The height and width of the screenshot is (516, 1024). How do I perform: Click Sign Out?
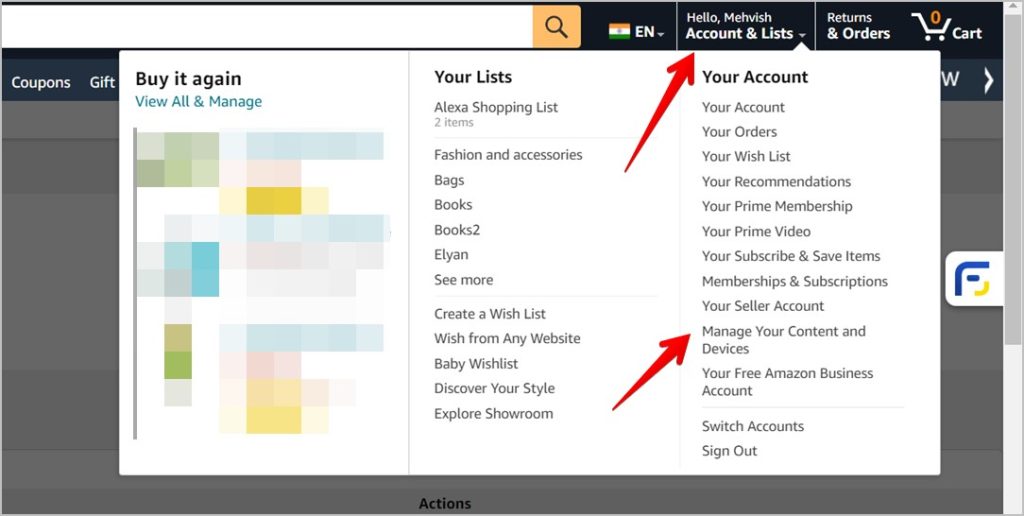729,451
